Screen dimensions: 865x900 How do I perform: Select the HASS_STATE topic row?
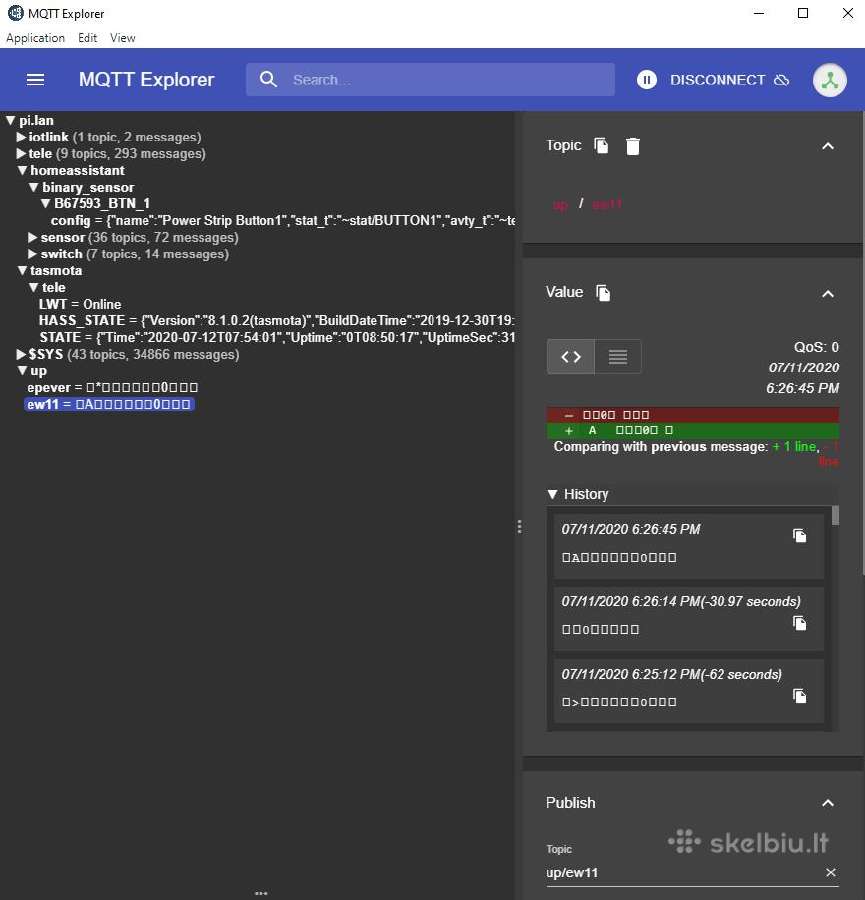pos(276,320)
